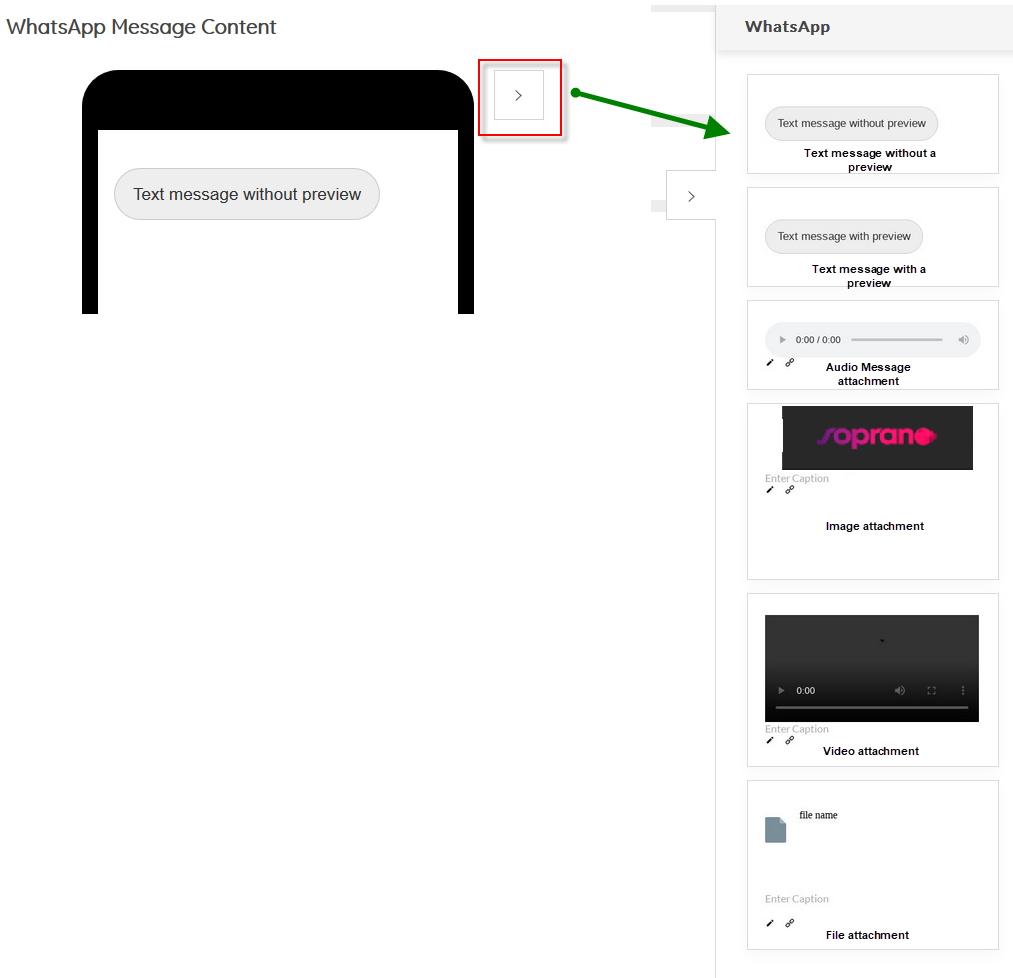Click the link icon in Video attachment card

point(789,741)
